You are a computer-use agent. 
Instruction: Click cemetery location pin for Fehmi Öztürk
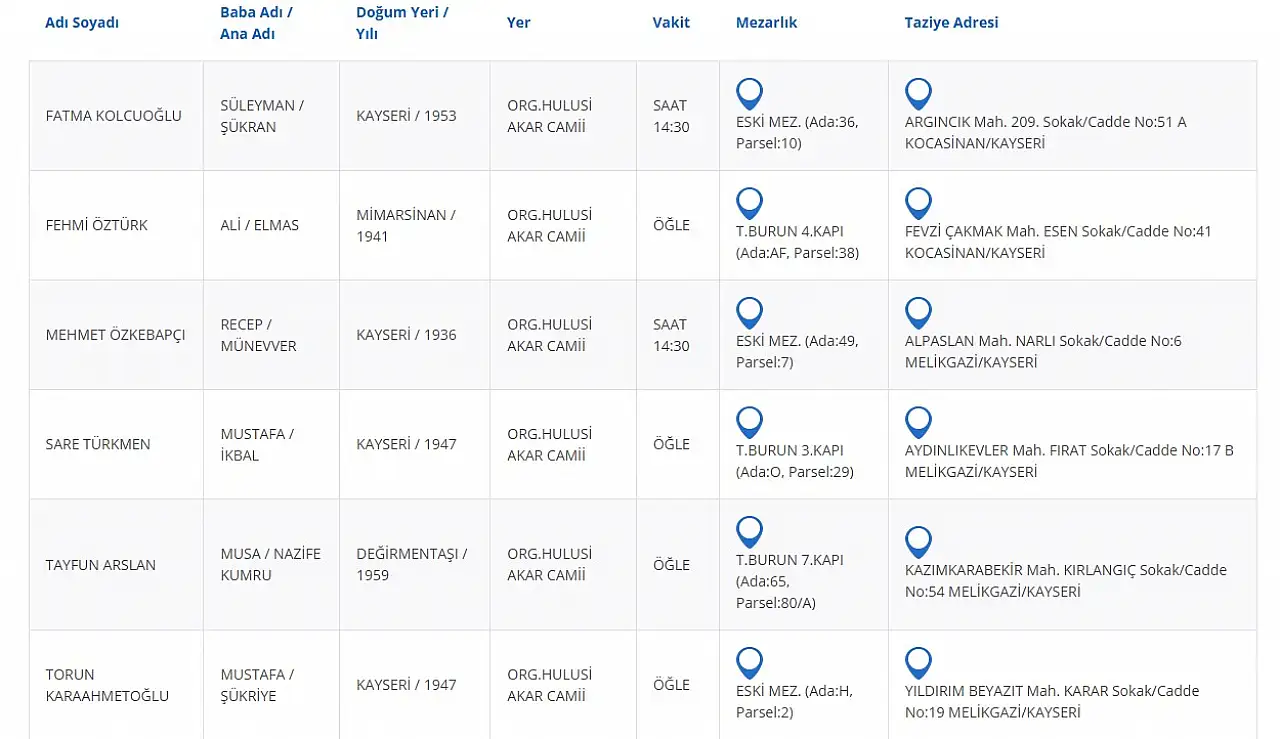click(749, 203)
